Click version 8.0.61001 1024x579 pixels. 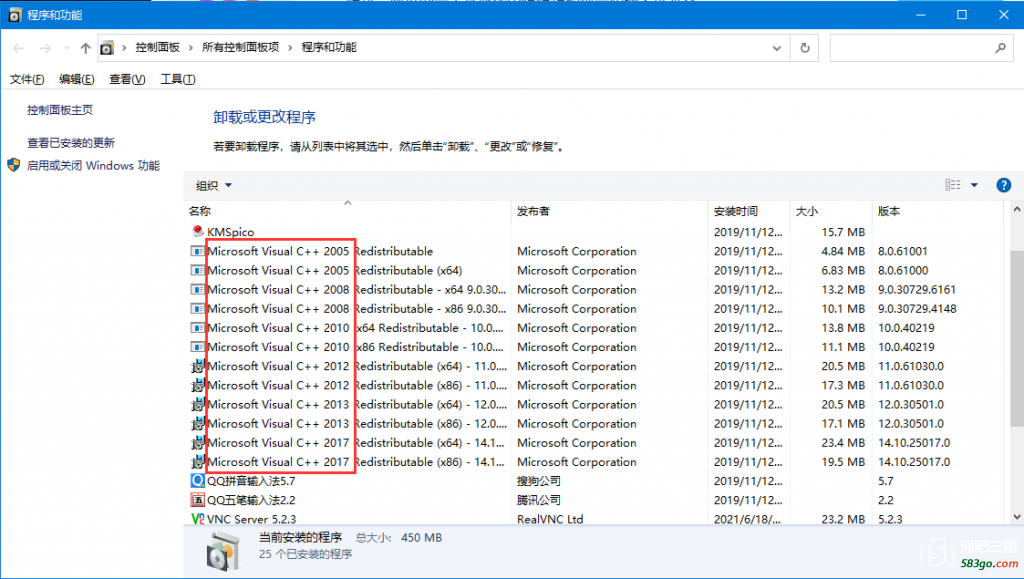click(903, 251)
